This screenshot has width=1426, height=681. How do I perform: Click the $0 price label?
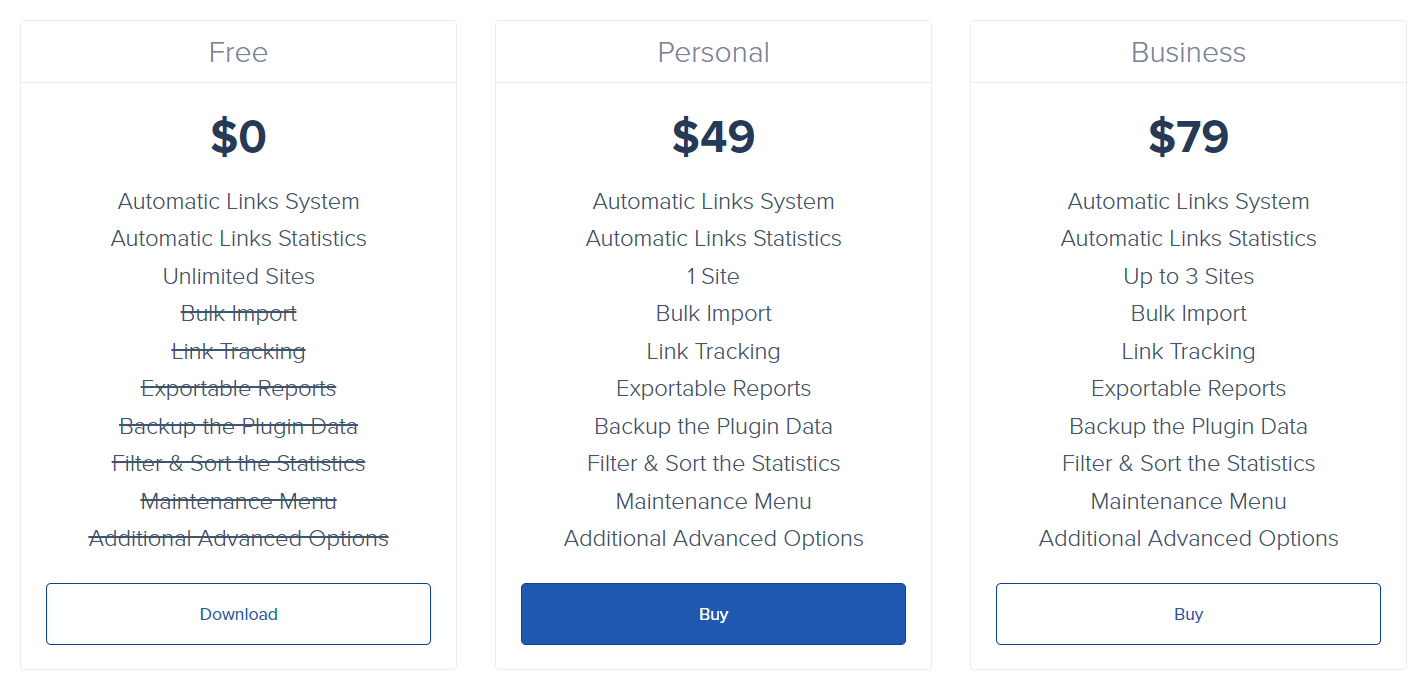[x=238, y=137]
